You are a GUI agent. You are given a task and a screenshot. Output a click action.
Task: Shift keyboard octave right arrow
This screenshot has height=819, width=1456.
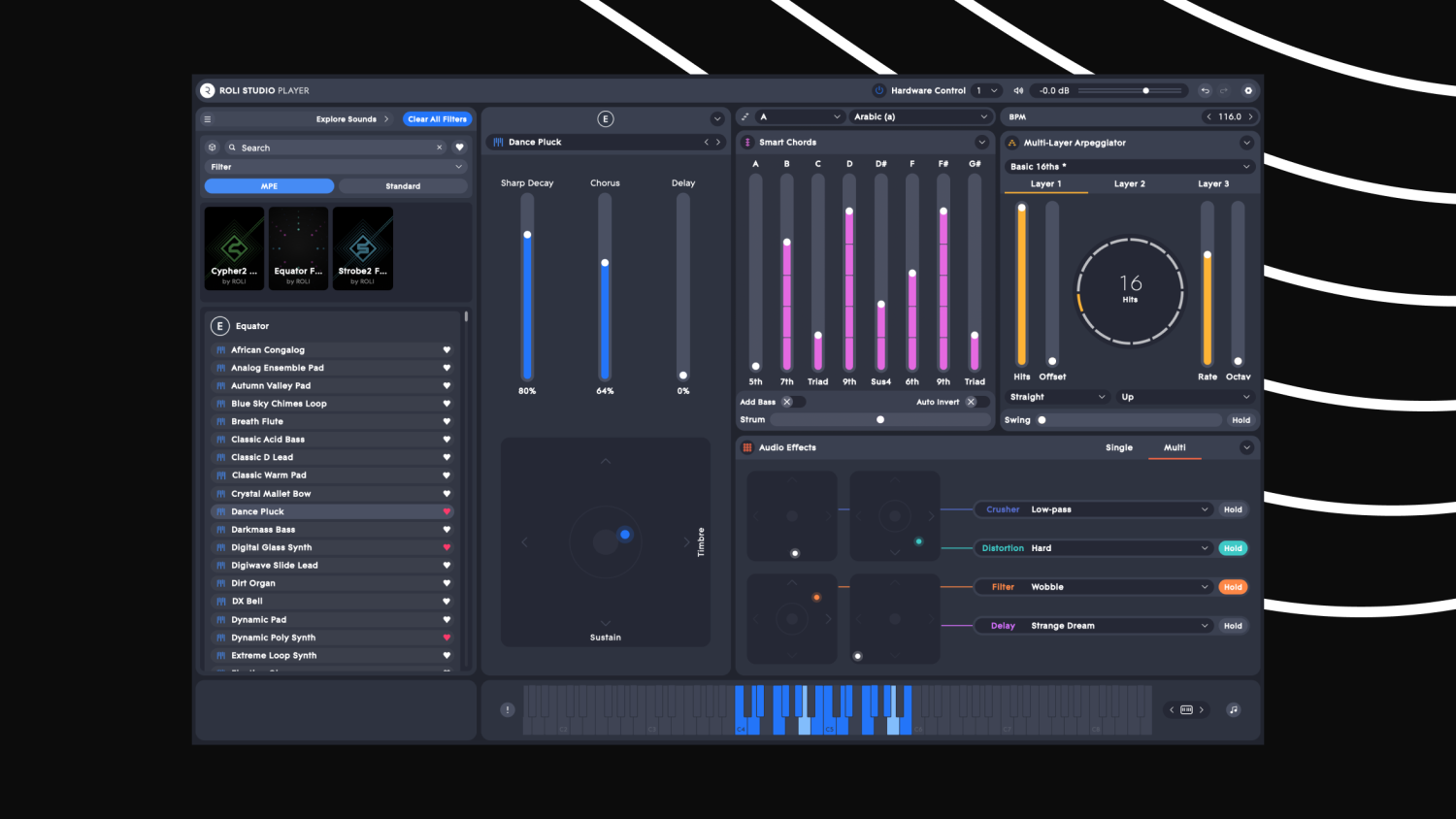1202,709
